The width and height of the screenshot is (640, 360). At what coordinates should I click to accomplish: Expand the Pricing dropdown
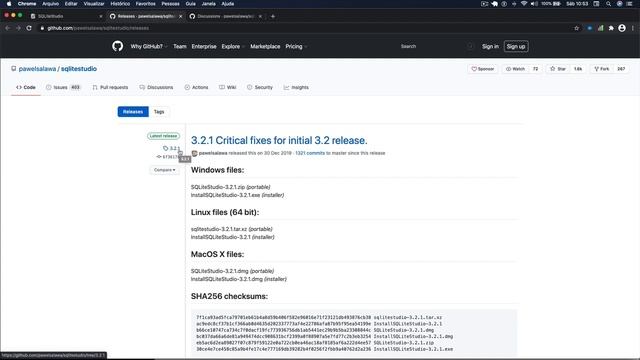coord(296,47)
